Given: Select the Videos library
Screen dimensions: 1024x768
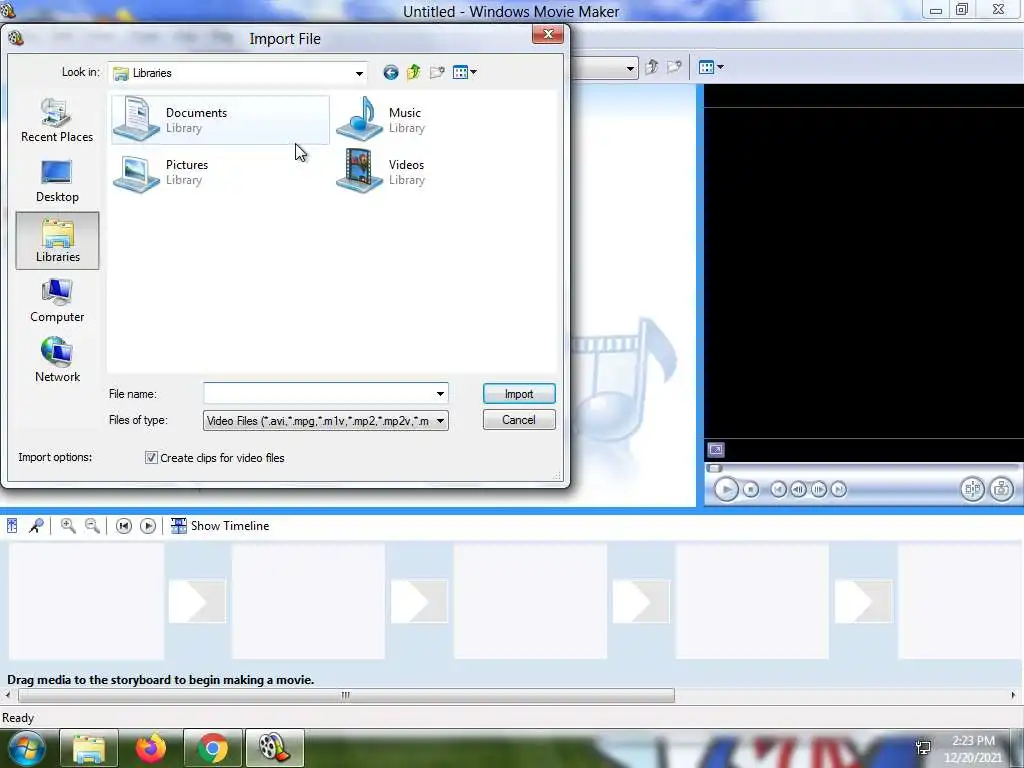Looking at the screenshot, I should coord(381,172).
